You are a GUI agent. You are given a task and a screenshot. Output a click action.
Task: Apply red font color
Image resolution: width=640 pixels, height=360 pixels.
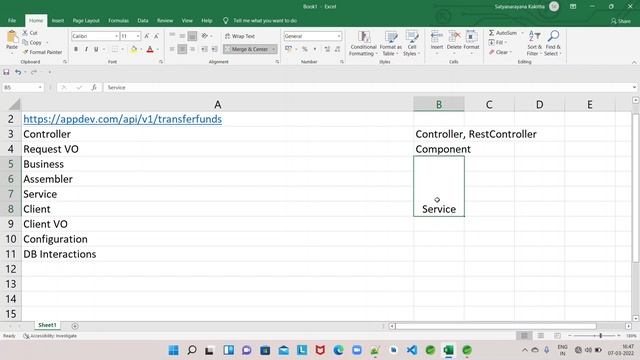[x=150, y=49]
